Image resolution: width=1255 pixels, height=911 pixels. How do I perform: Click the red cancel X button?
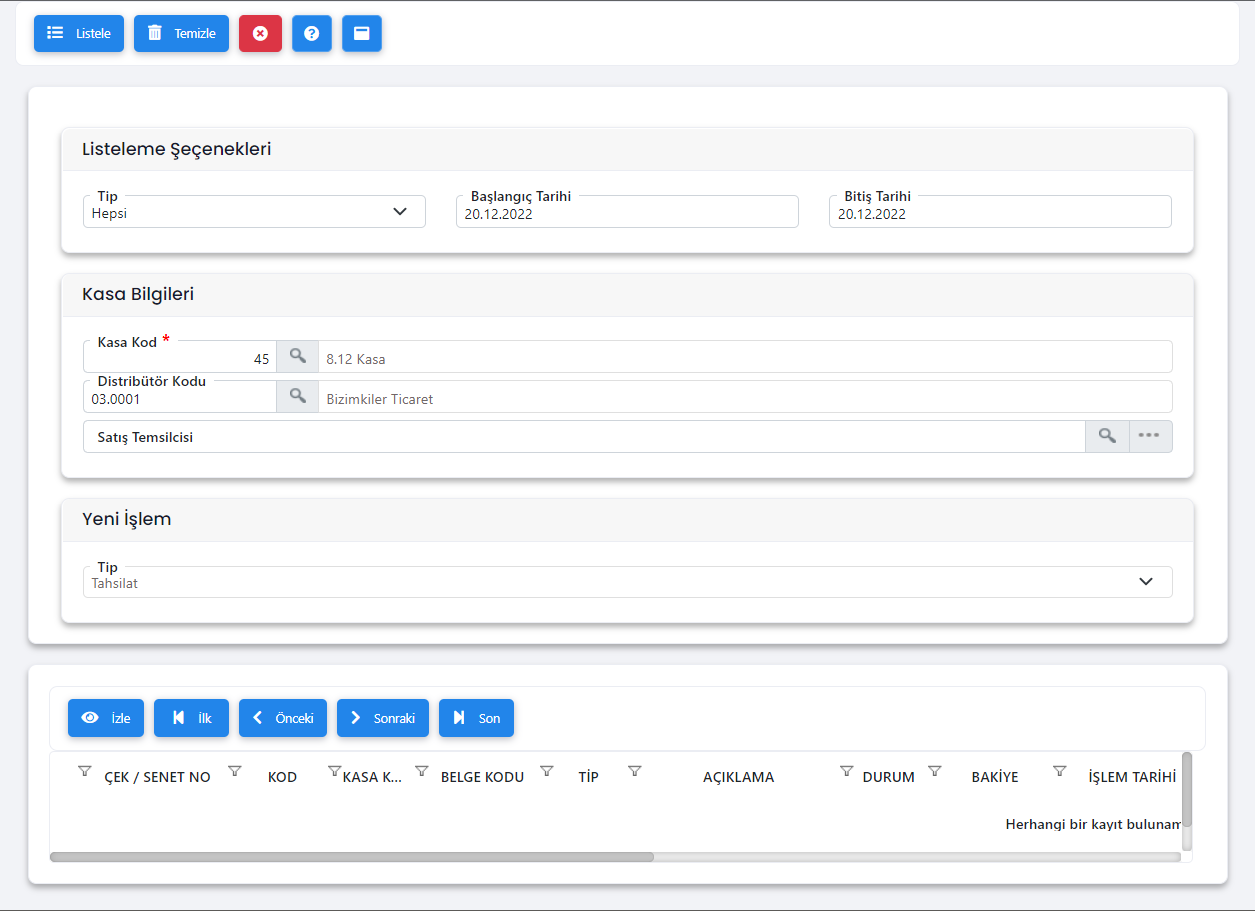[x=260, y=33]
